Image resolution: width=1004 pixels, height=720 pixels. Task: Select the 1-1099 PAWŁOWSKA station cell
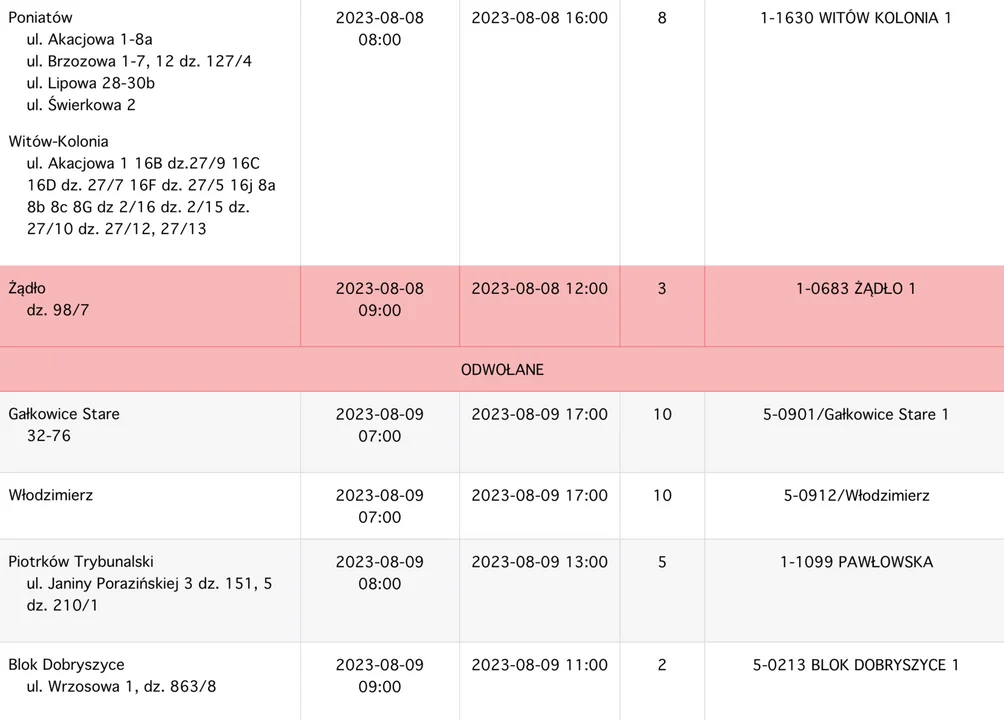coord(855,562)
